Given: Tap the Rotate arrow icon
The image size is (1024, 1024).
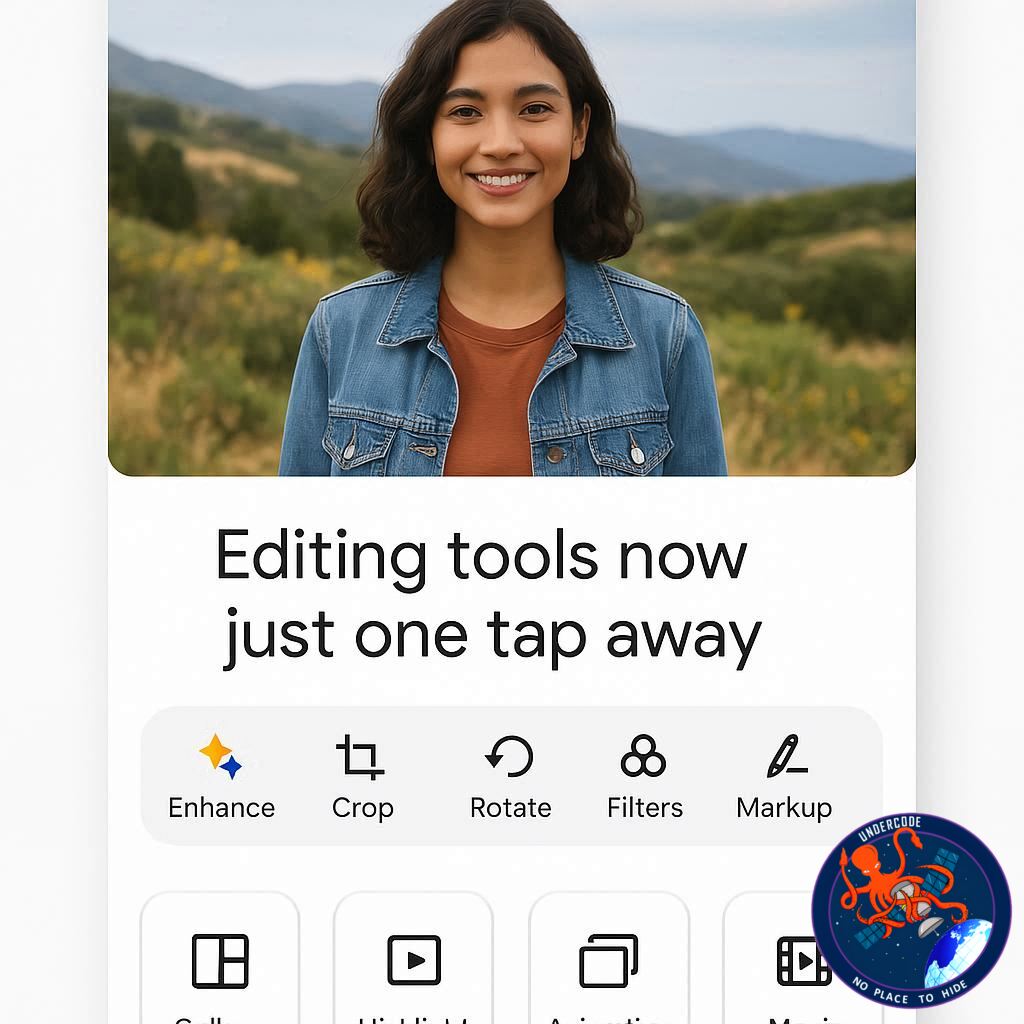Looking at the screenshot, I should [x=509, y=756].
